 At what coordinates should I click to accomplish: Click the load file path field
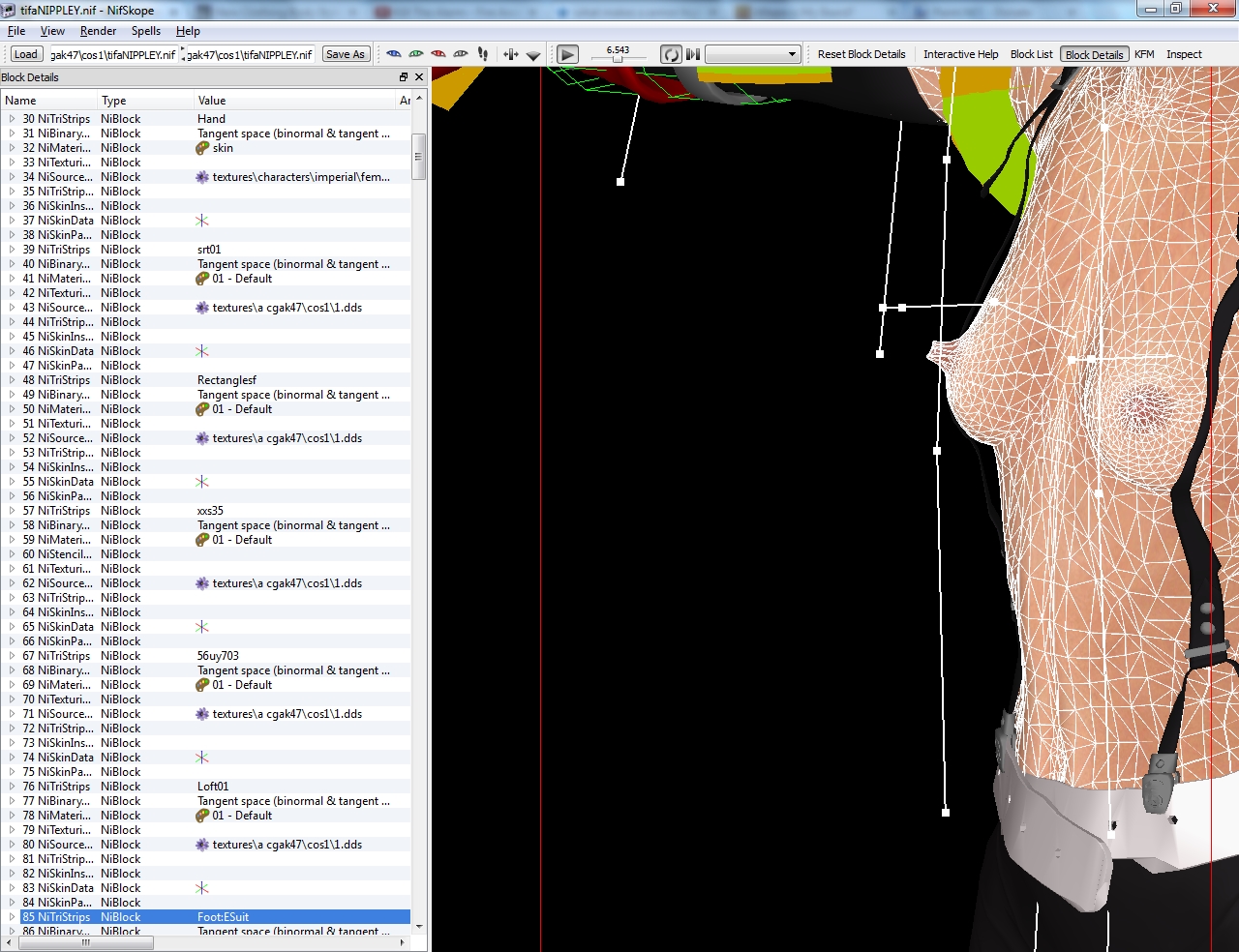(x=113, y=54)
